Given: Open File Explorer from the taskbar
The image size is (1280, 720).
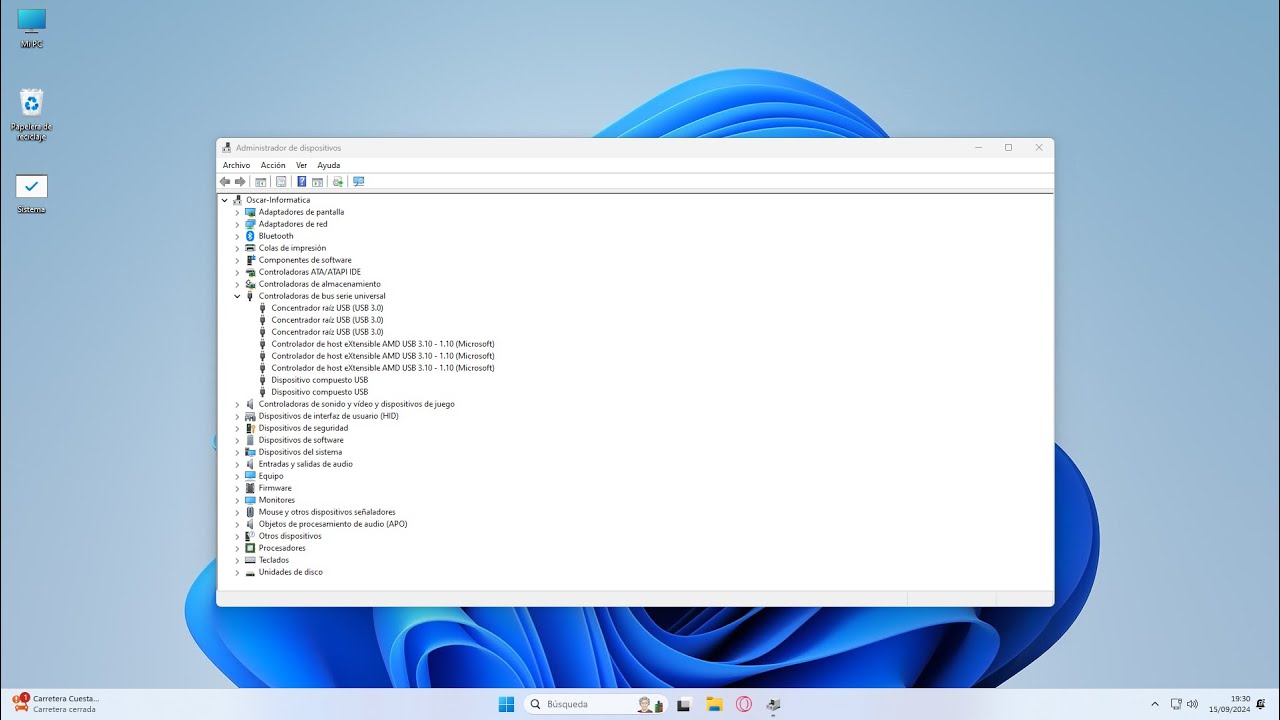Looking at the screenshot, I should pyautogui.click(x=714, y=704).
